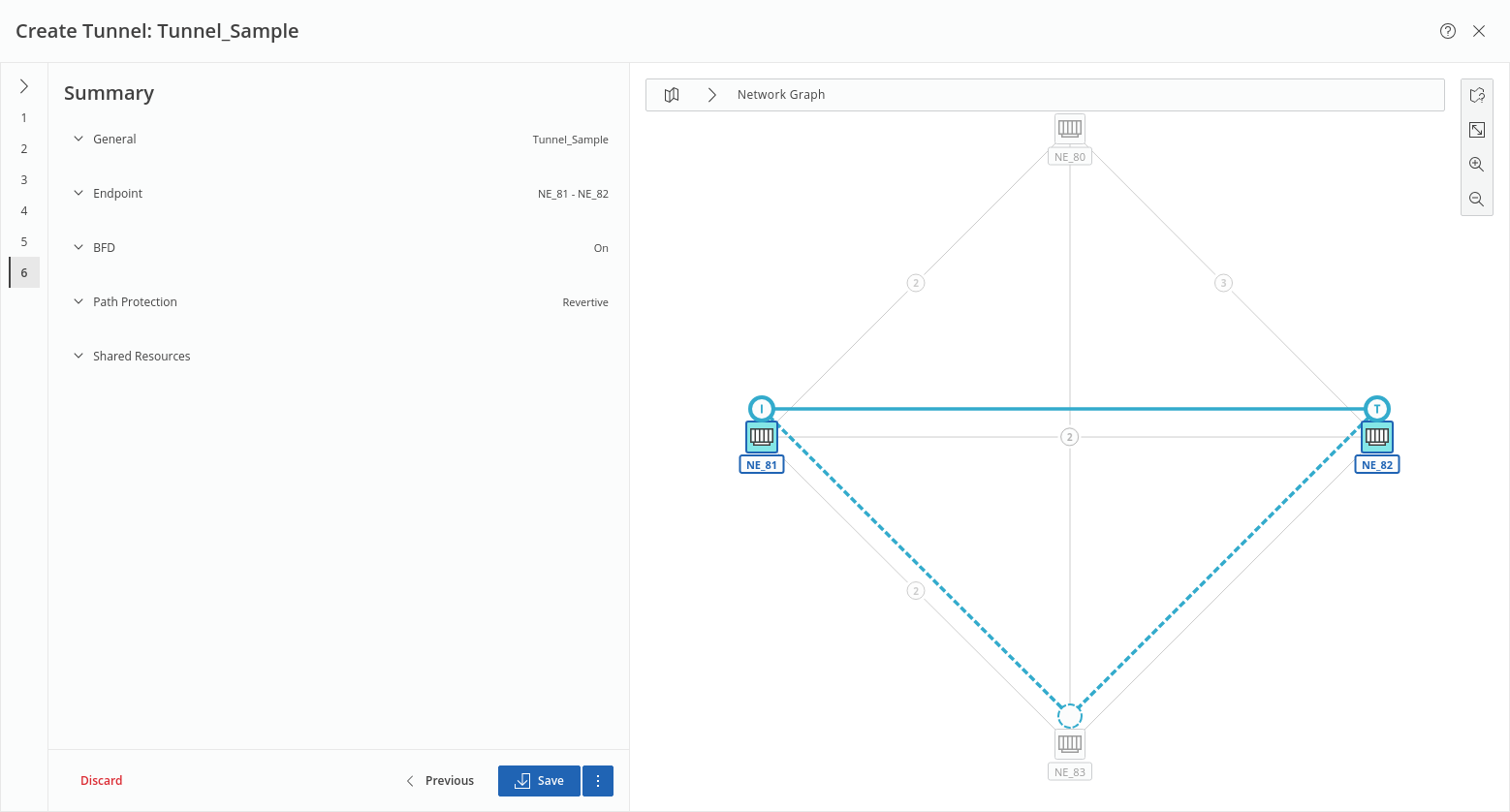The width and height of the screenshot is (1510, 812).
Task: Save the tunnel configuration
Action: 539,781
